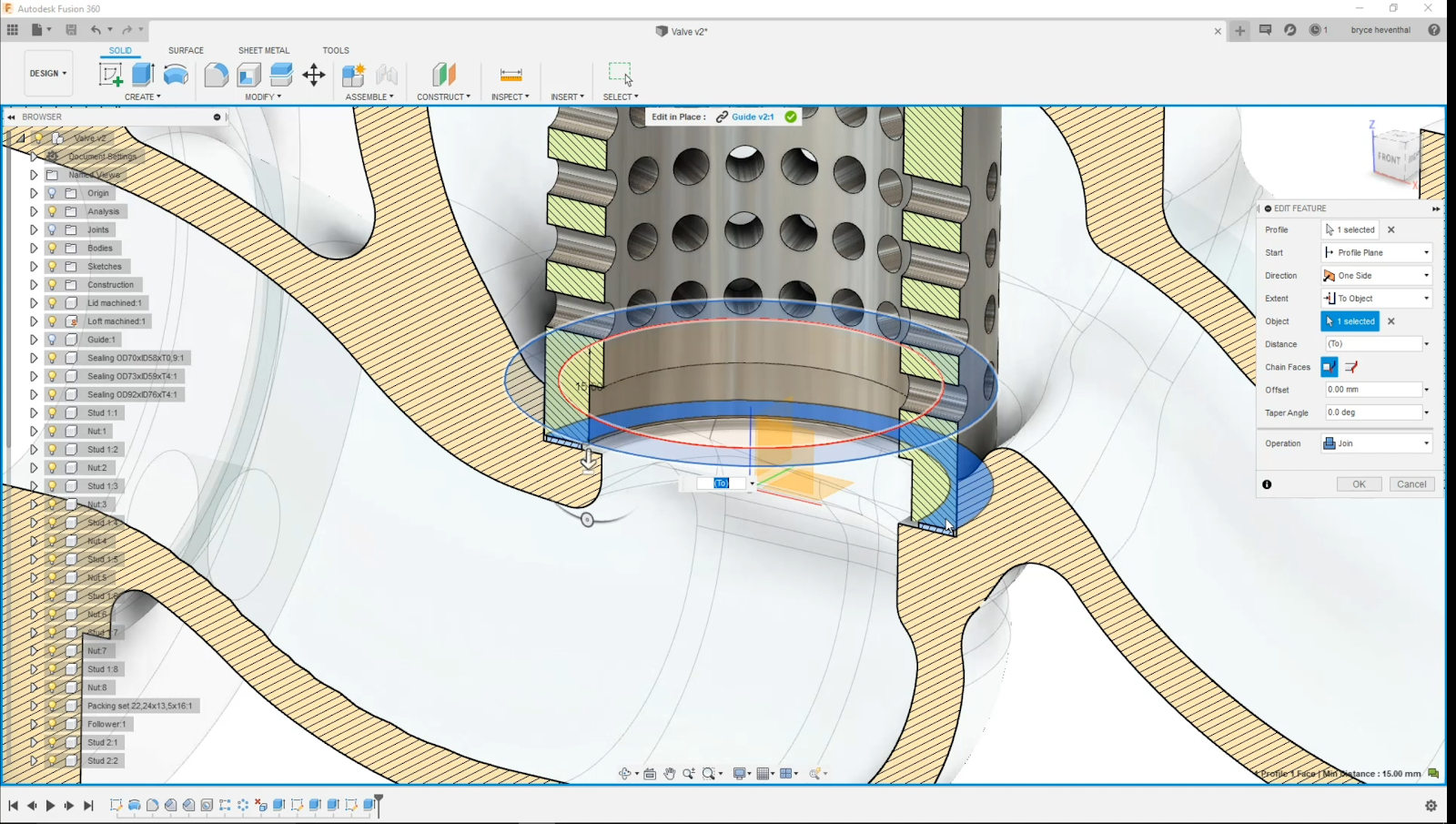Viewport: 1456px width, 824px height.
Task: Click the Create Sketch tool icon
Action: (x=111, y=75)
